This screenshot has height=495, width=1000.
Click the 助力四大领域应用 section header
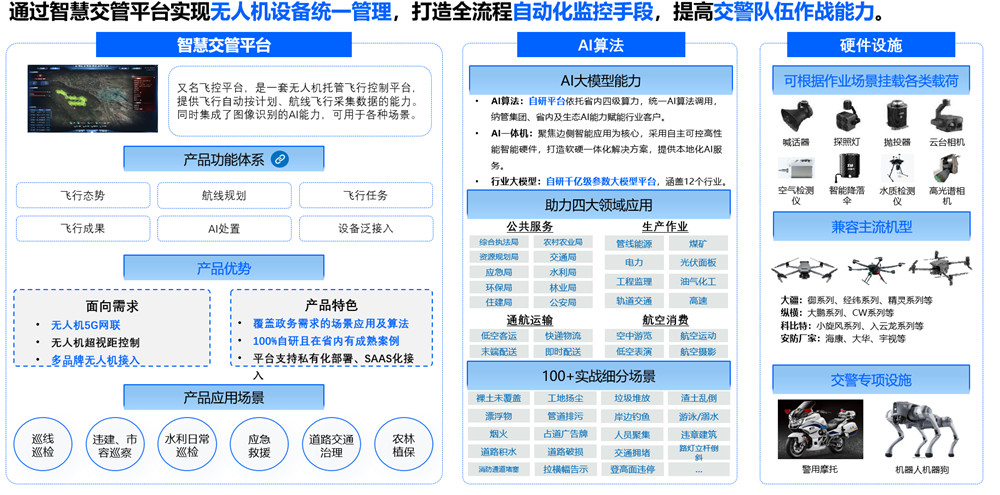pyautogui.click(x=598, y=205)
